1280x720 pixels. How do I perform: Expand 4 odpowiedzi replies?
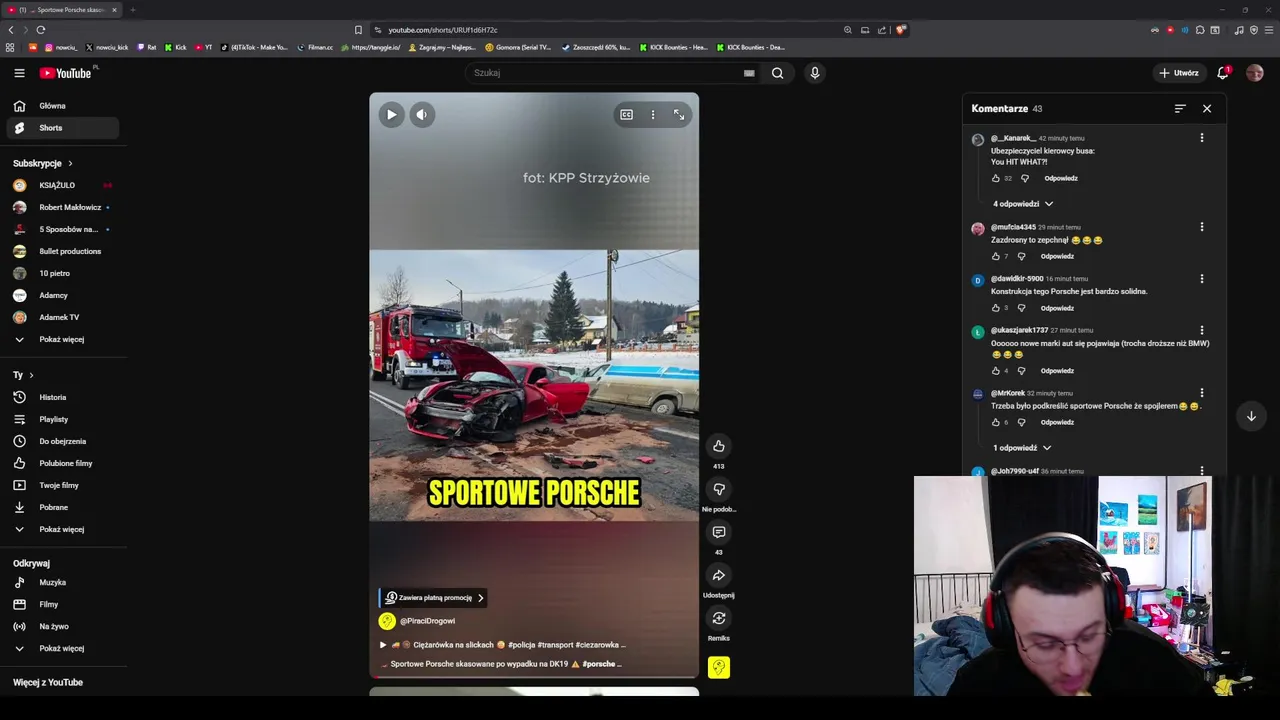(x=1022, y=204)
